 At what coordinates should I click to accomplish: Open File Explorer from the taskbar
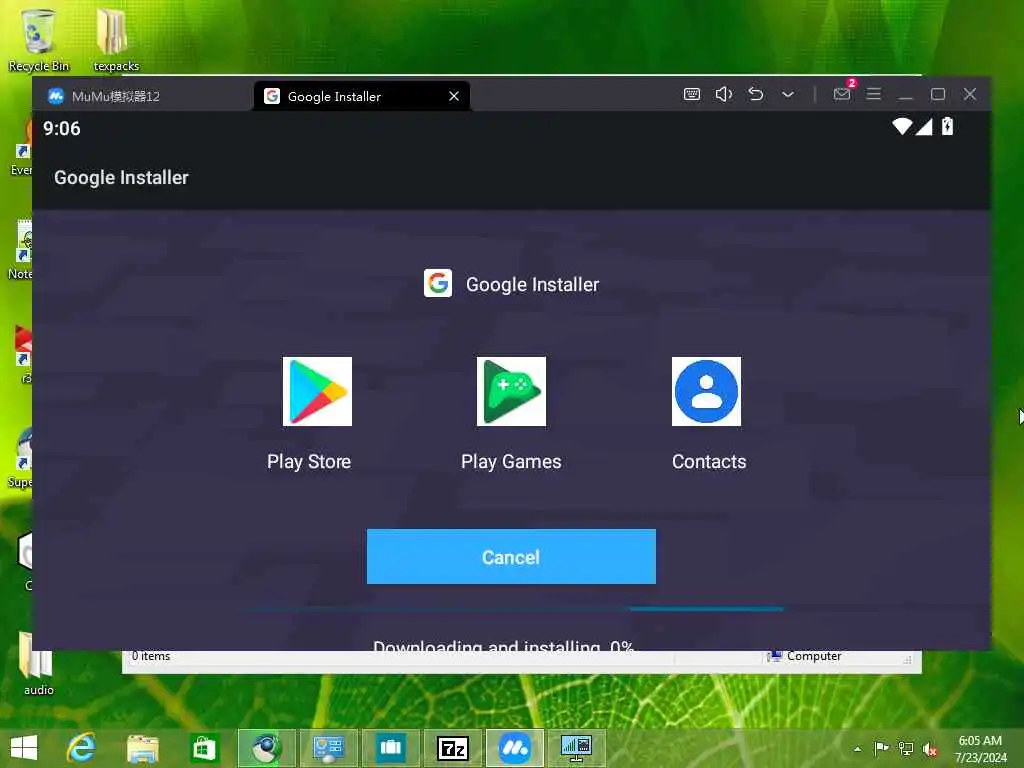coord(143,748)
